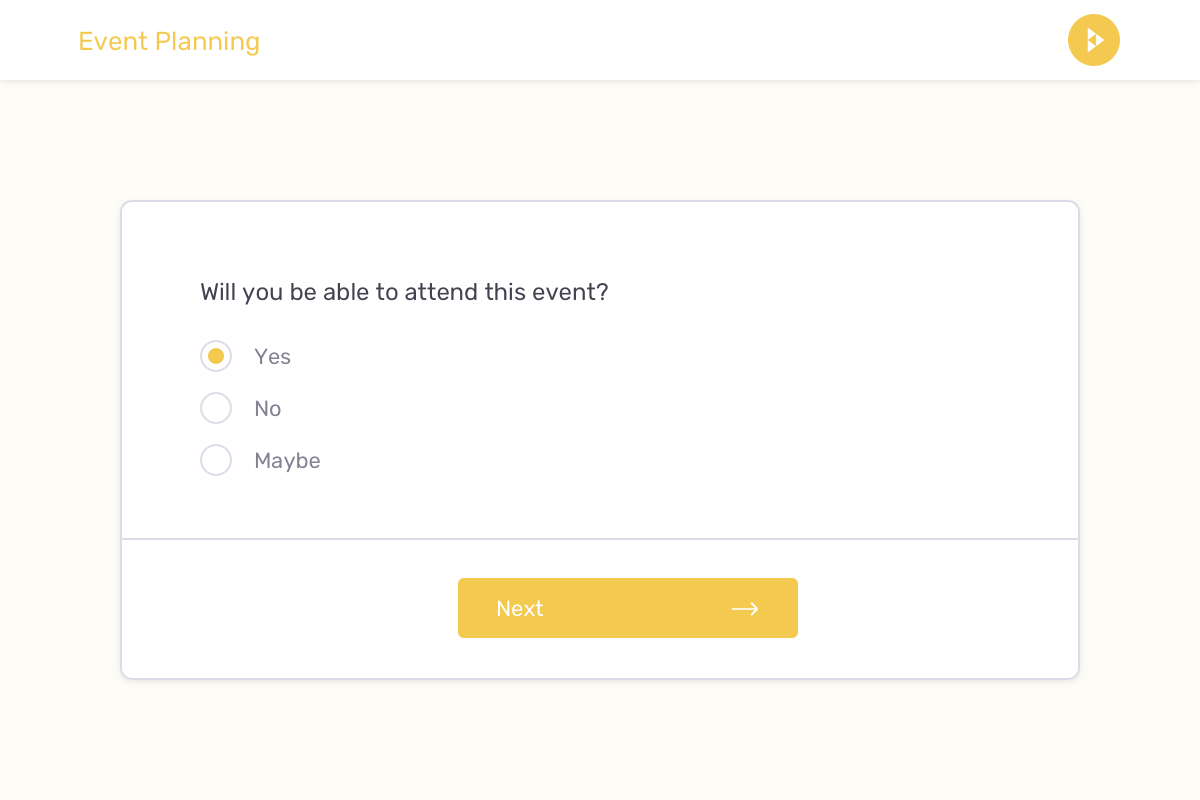Click the Yes label text
1200x800 pixels.
tap(274, 356)
